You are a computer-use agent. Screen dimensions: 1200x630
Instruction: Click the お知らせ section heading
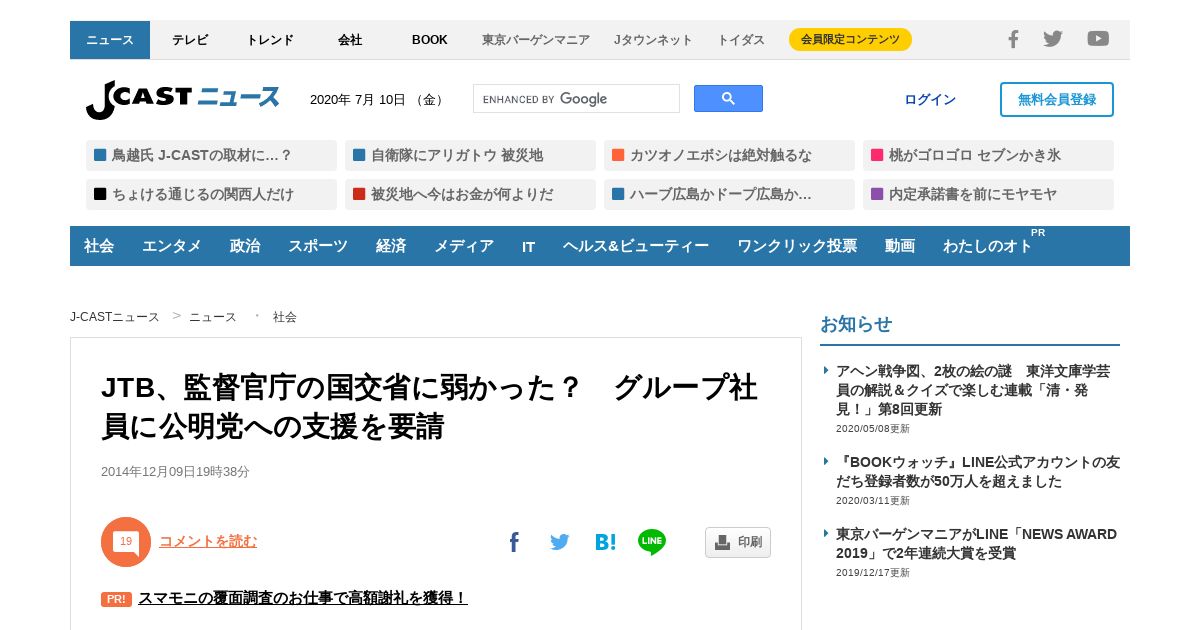point(856,324)
